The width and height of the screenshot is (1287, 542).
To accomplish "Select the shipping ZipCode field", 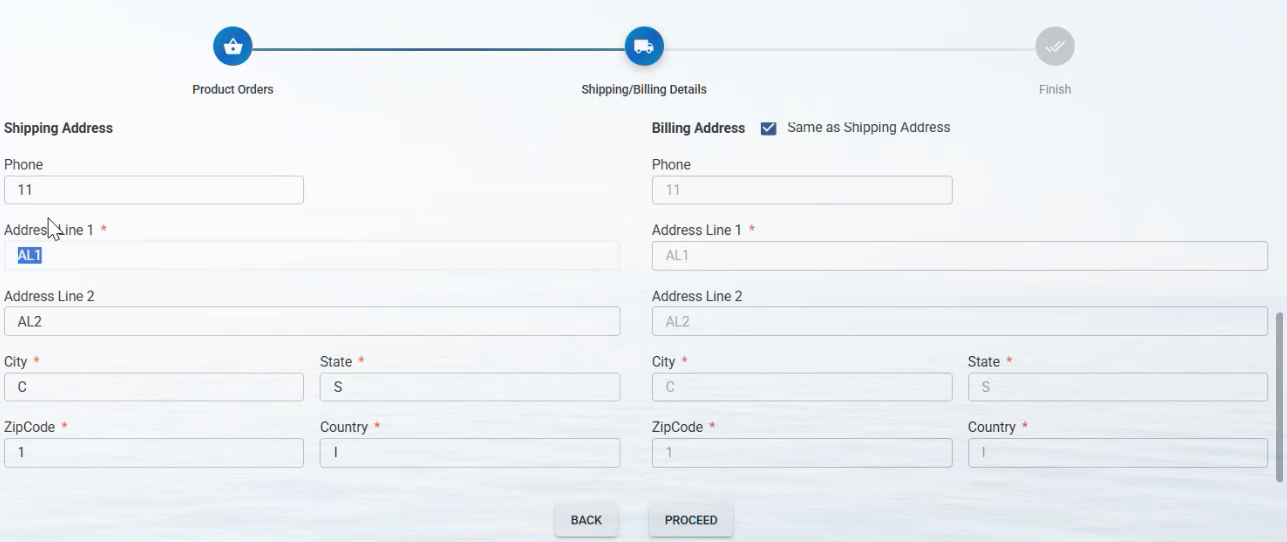I will point(154,453).
